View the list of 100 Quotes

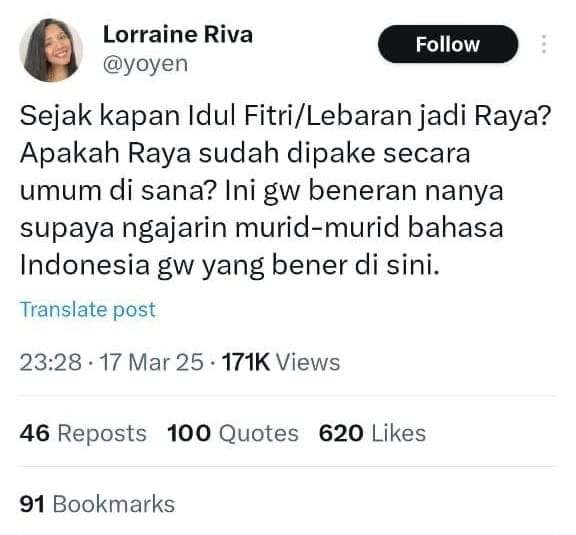click(233, 433)
